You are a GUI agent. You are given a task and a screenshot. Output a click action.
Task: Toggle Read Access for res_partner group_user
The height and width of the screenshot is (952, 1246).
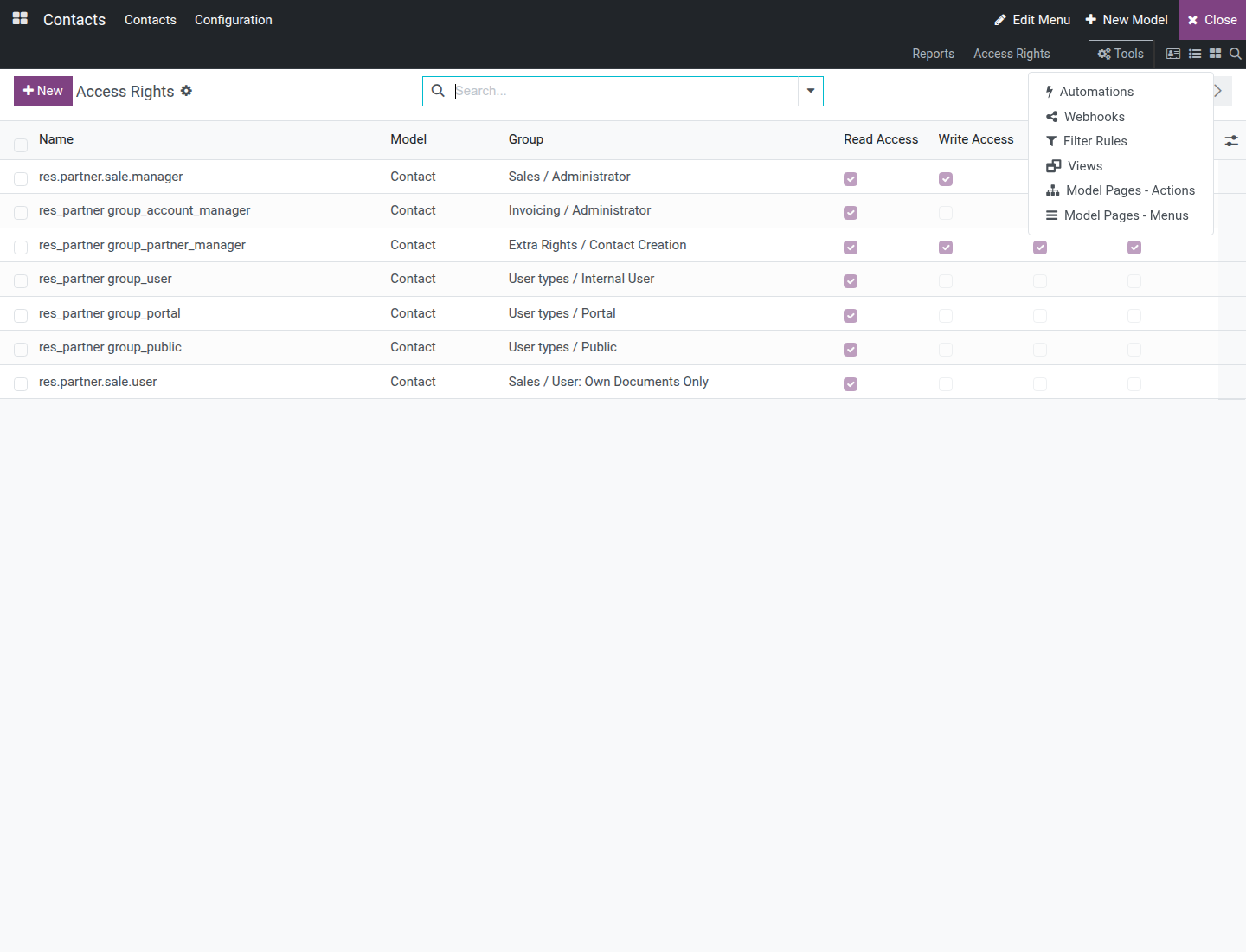click(x=851, y=281)
